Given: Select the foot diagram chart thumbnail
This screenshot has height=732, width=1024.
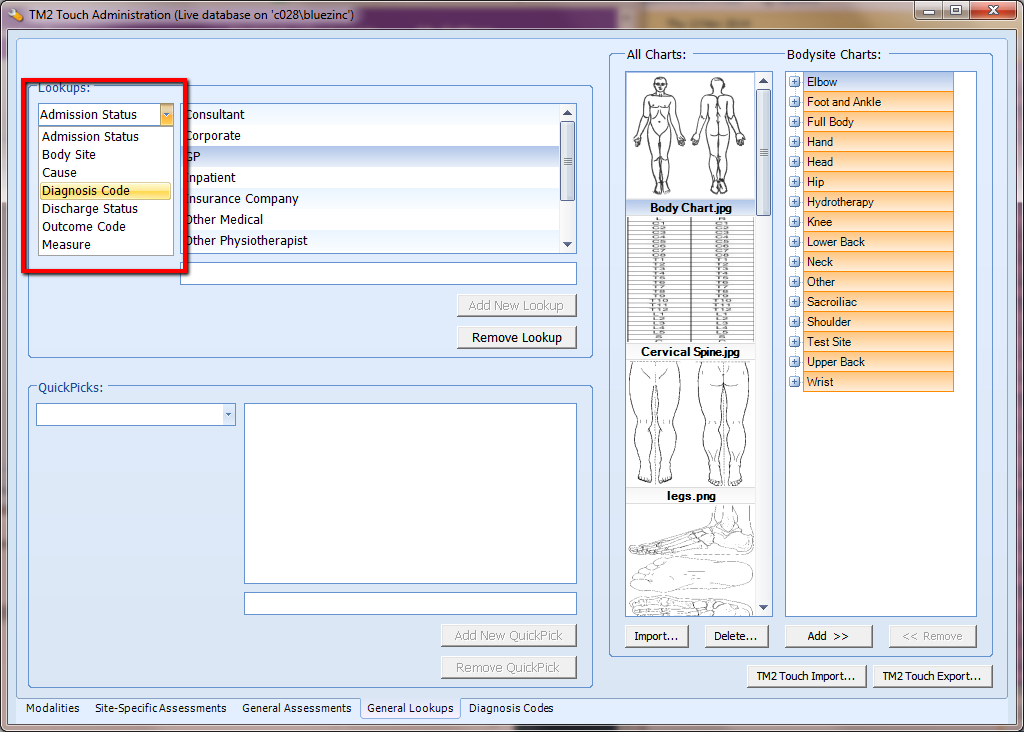Looking at the screenshot, I should point(690,560).
